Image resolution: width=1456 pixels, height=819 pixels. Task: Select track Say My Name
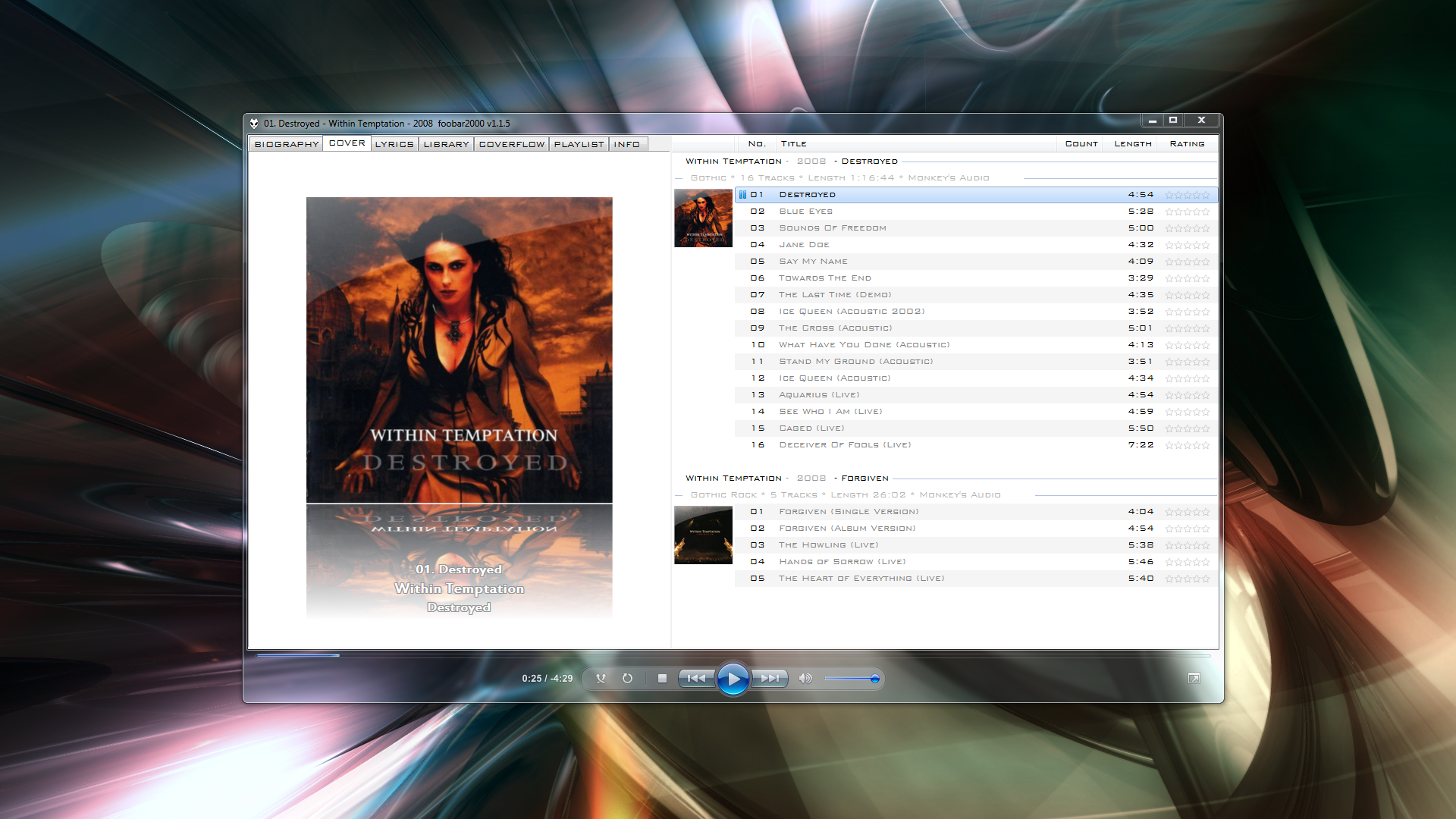pyautogui.click(x=976, y=262)
